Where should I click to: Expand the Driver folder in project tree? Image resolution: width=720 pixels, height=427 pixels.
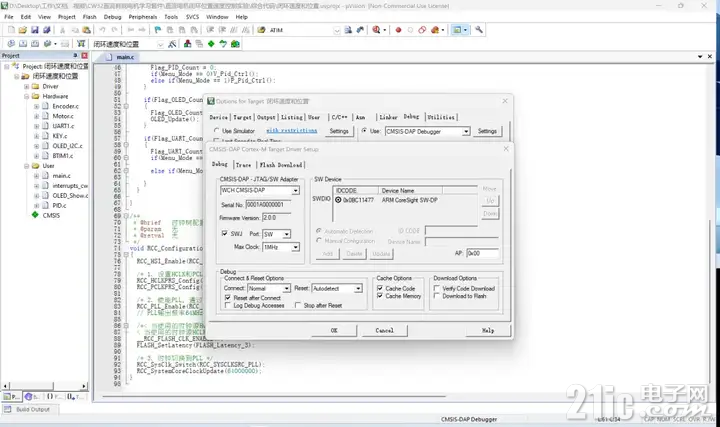(x=27, y=86)
